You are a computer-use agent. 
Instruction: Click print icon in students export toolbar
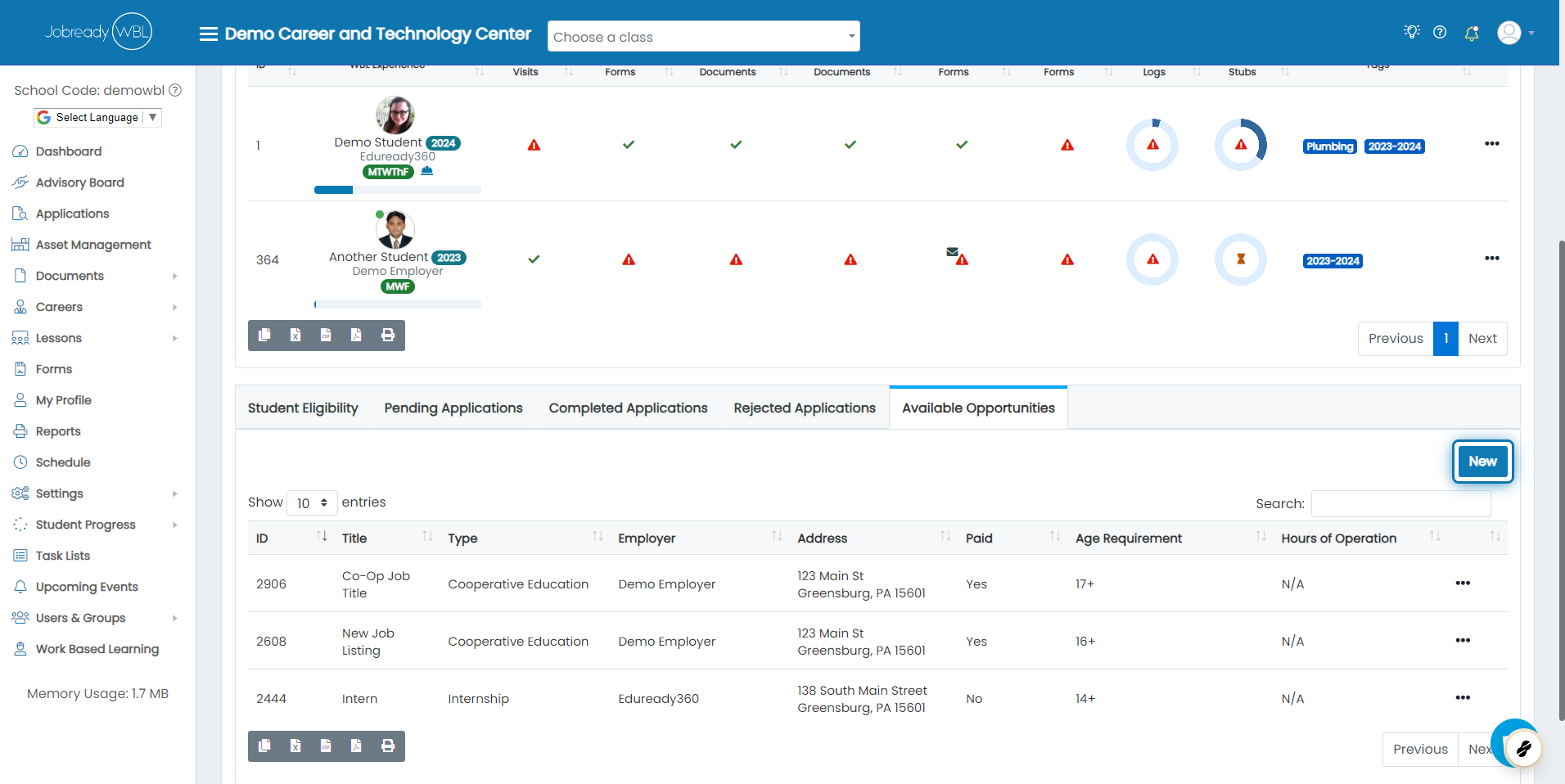[388, 335]
